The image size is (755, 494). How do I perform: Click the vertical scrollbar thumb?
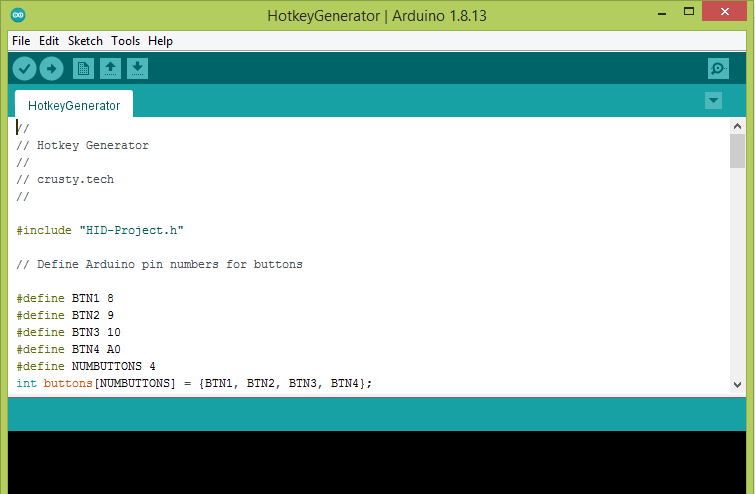[x=737, y=151]
